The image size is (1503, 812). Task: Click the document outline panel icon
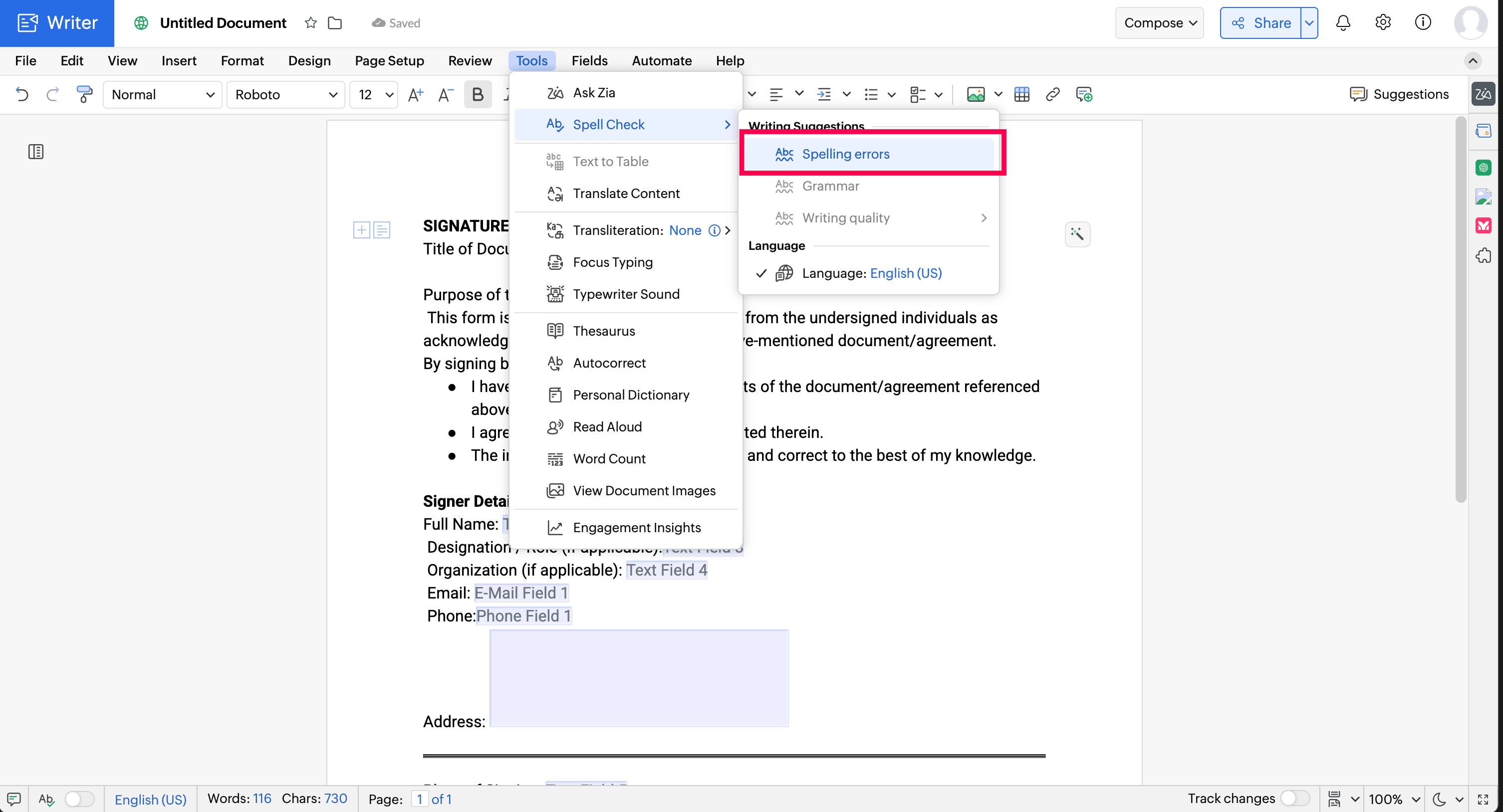pos(35,152)
